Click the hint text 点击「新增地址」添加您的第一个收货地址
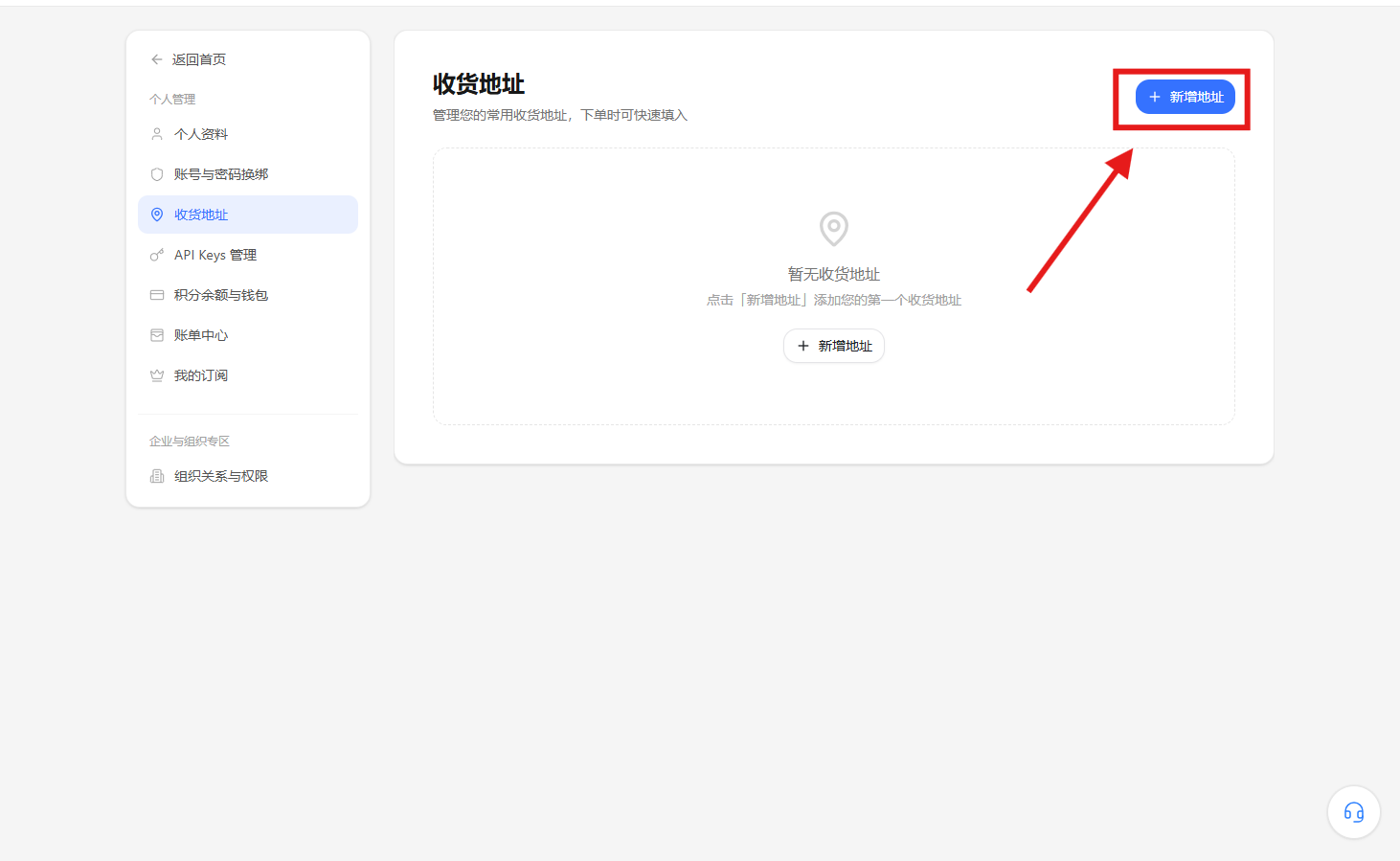The image size is (1400, 861). pyautogui.click(x=834, y=300)
